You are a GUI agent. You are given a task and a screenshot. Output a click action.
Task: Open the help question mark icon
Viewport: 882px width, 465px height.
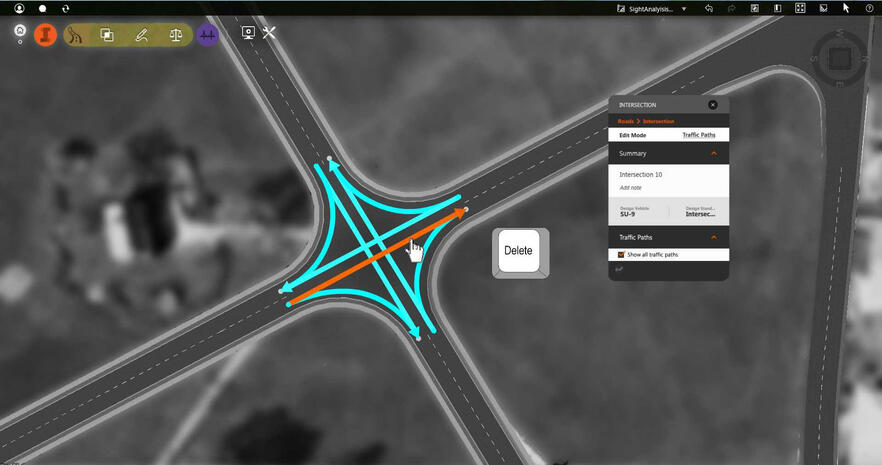(869, 8)
